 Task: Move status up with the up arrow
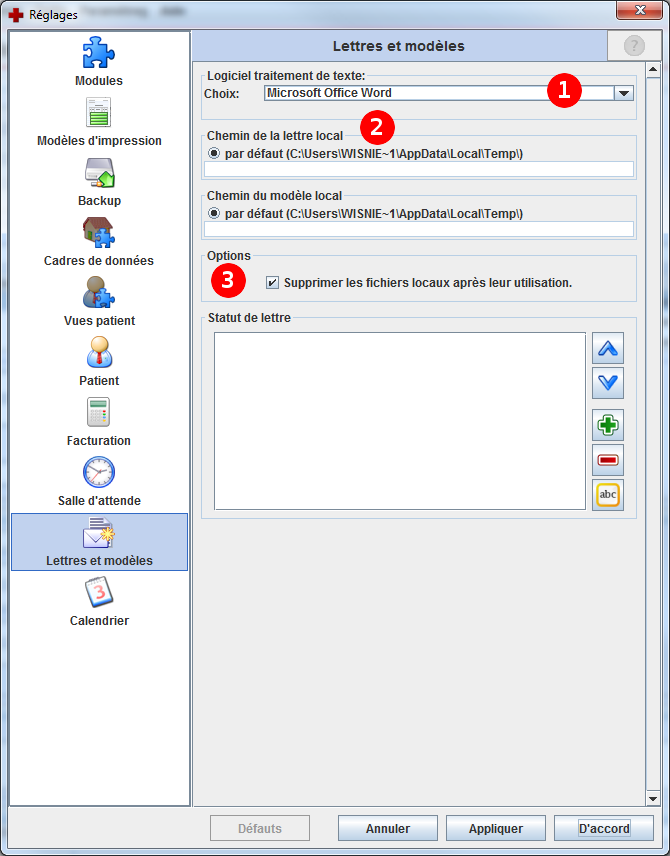click(608, 349)
